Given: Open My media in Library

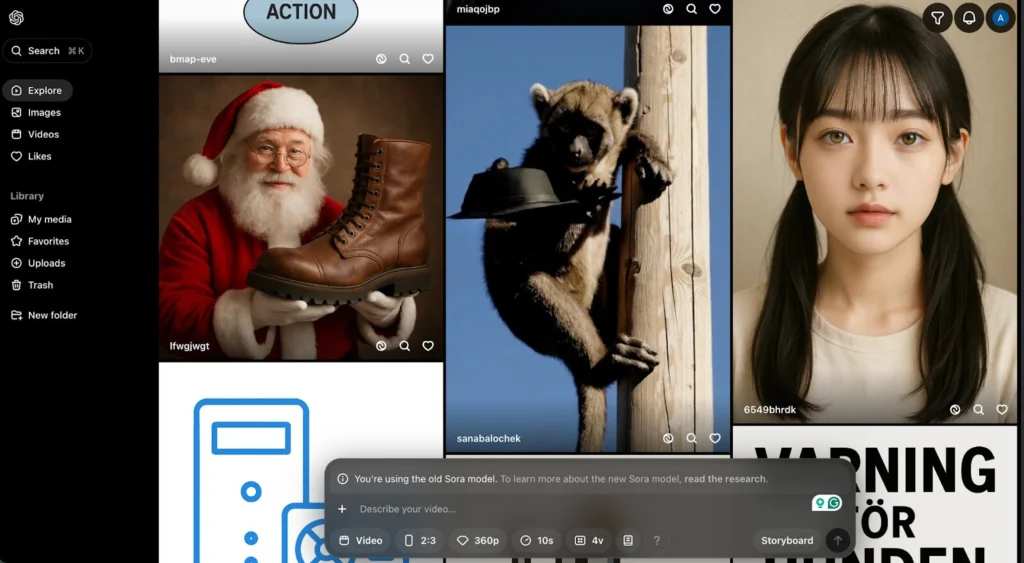Looking at the screenshot, I should 49,219.
